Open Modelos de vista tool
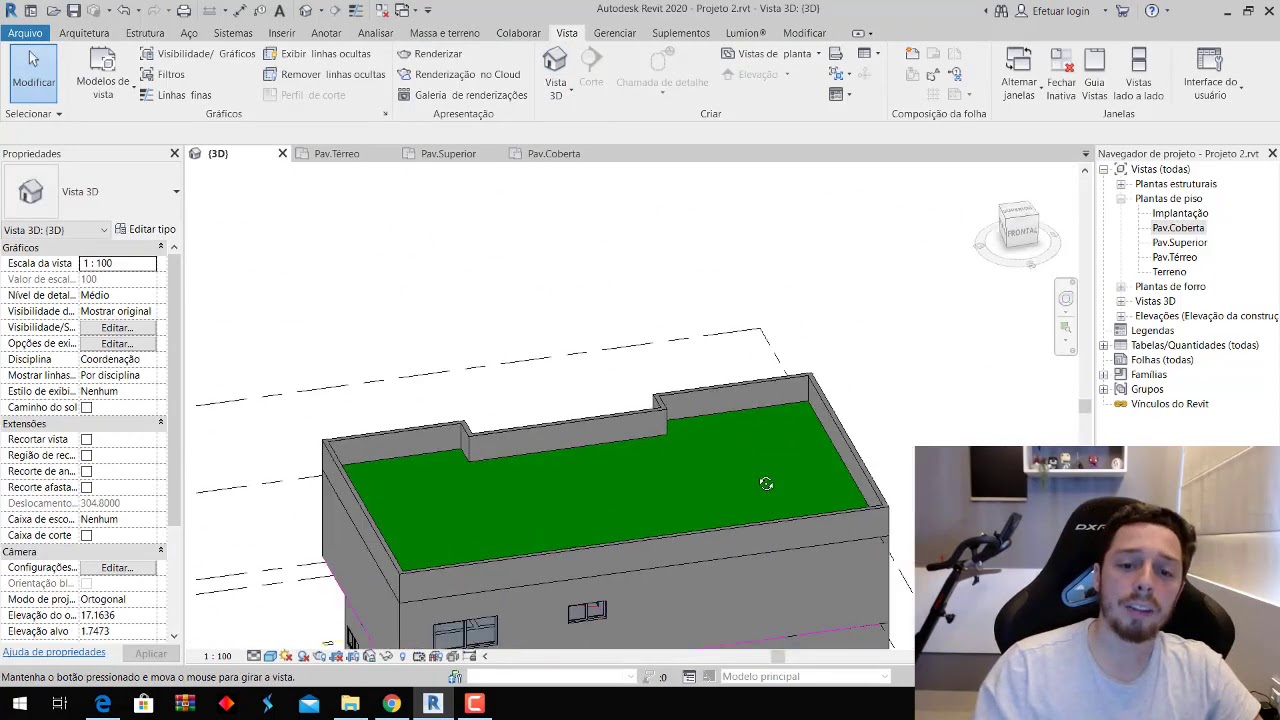Viewport: 1280px width, 720px height. 103,73
